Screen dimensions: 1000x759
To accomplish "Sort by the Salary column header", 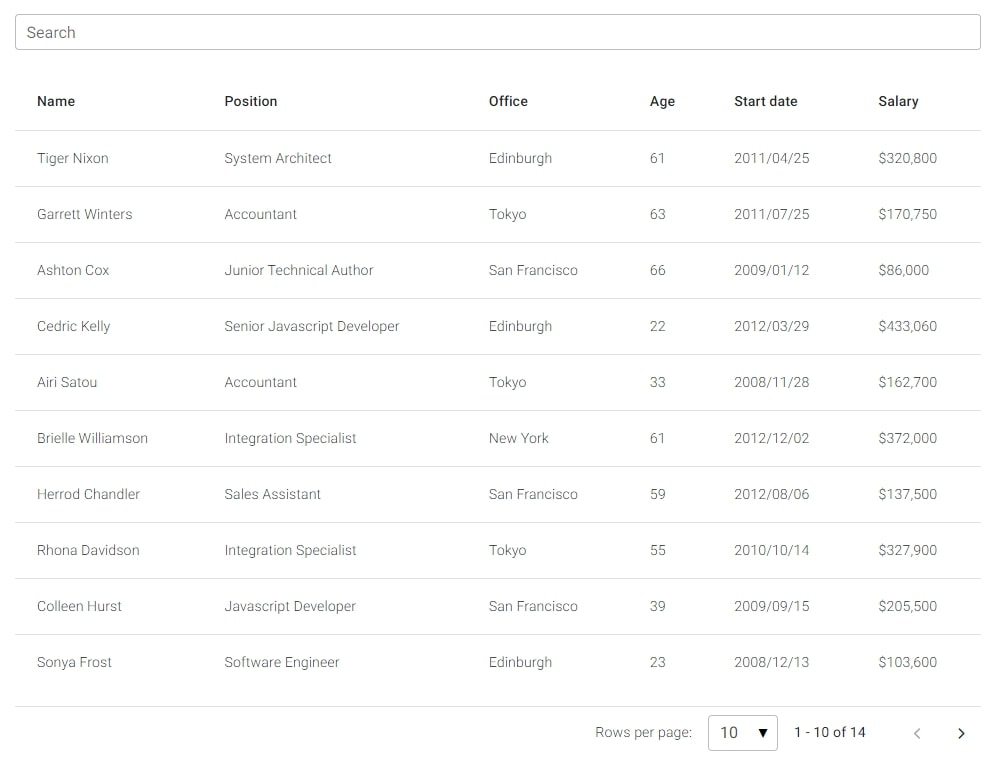I will (x=898, y=101).
